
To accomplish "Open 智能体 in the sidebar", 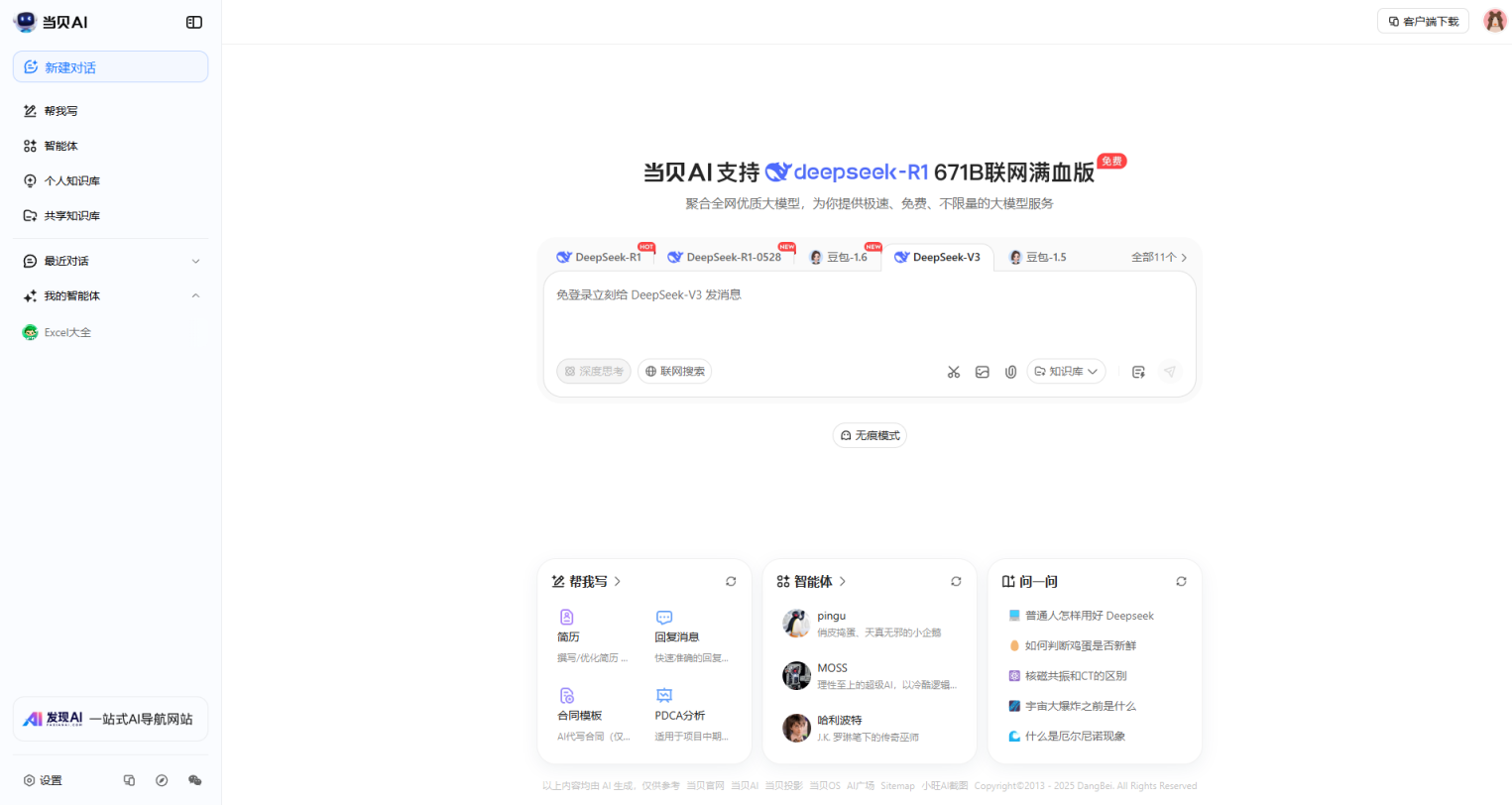I will 59,145.
